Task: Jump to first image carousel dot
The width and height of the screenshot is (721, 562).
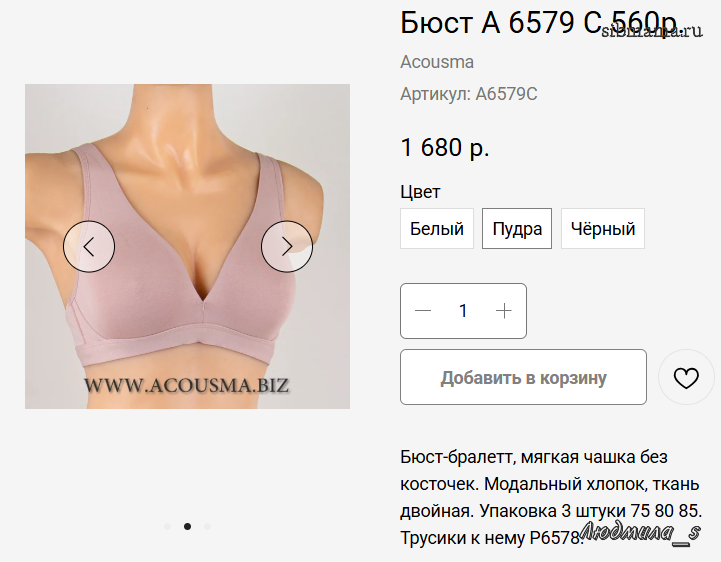Action: coord(167,526)
